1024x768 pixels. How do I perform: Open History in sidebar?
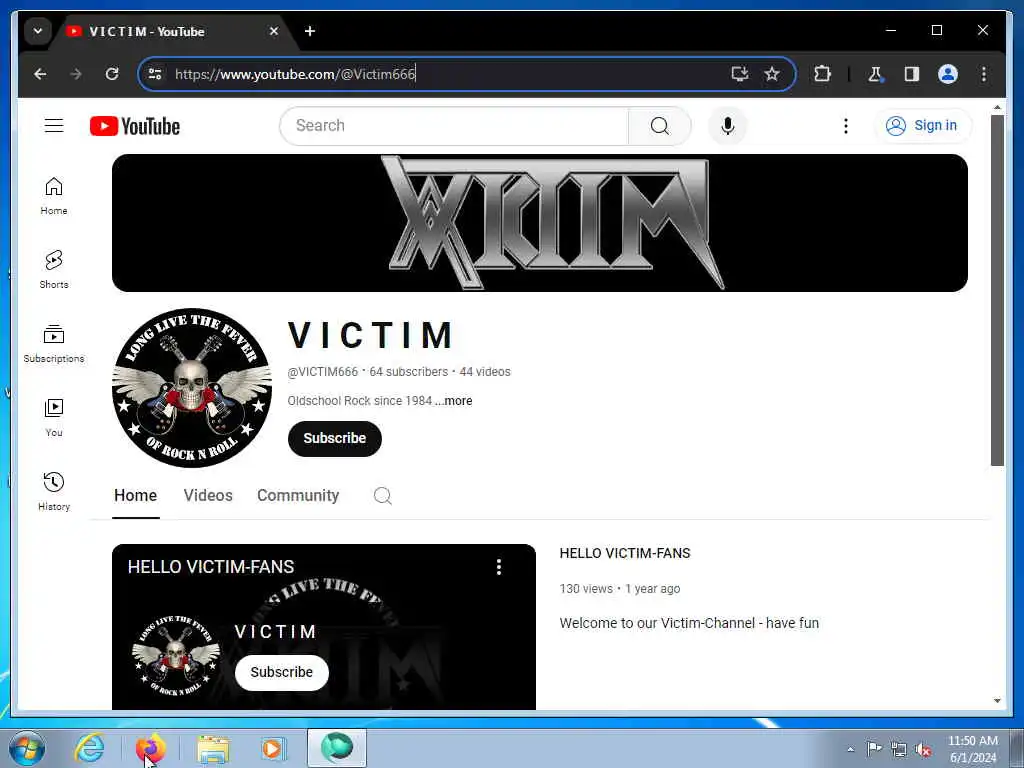tap(54, 492)
